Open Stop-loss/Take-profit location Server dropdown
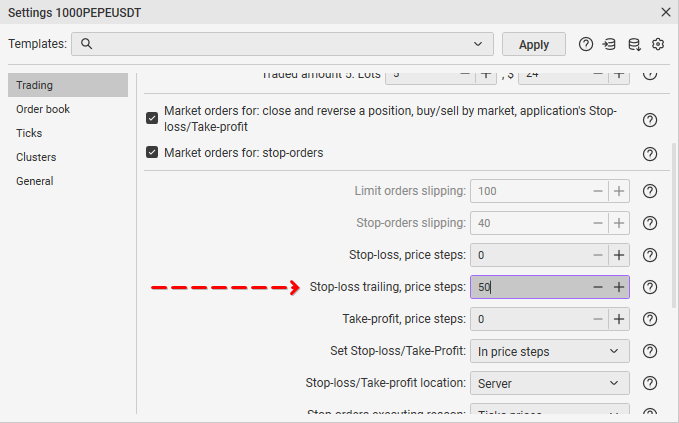 (550, 383)
